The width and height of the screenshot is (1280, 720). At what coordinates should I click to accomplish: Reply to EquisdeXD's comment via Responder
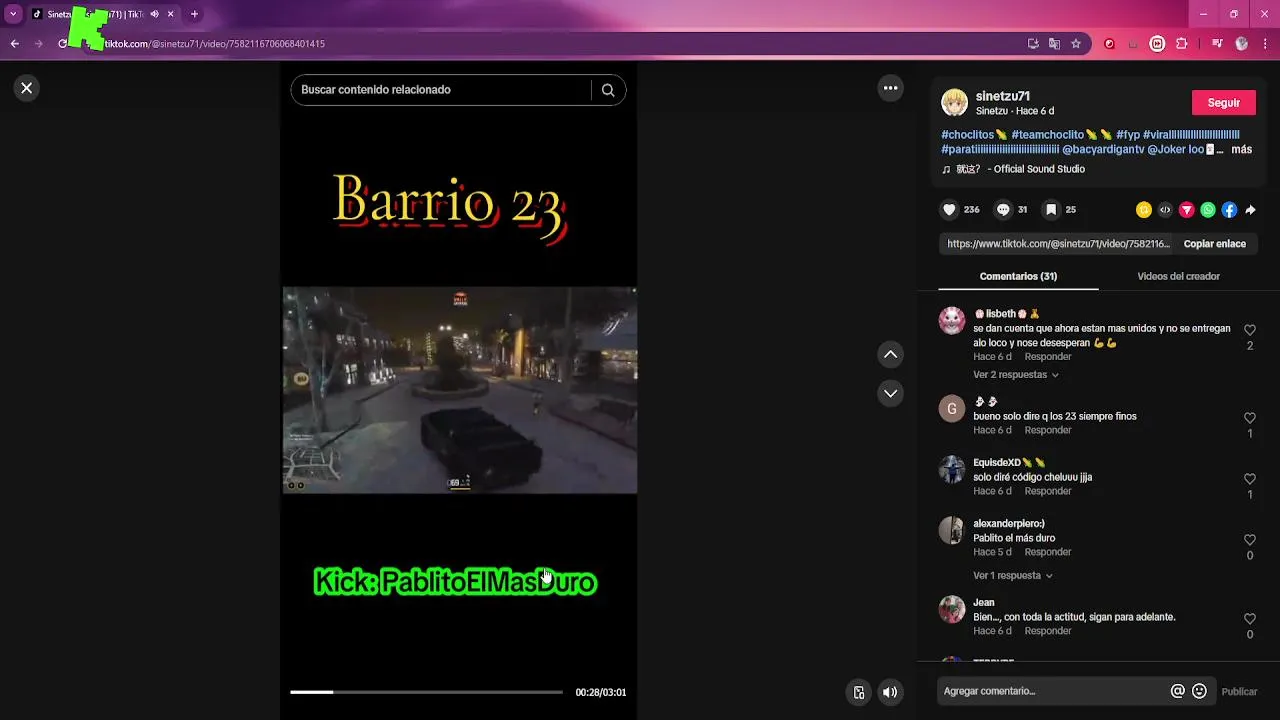click(x=1048, y=491)
